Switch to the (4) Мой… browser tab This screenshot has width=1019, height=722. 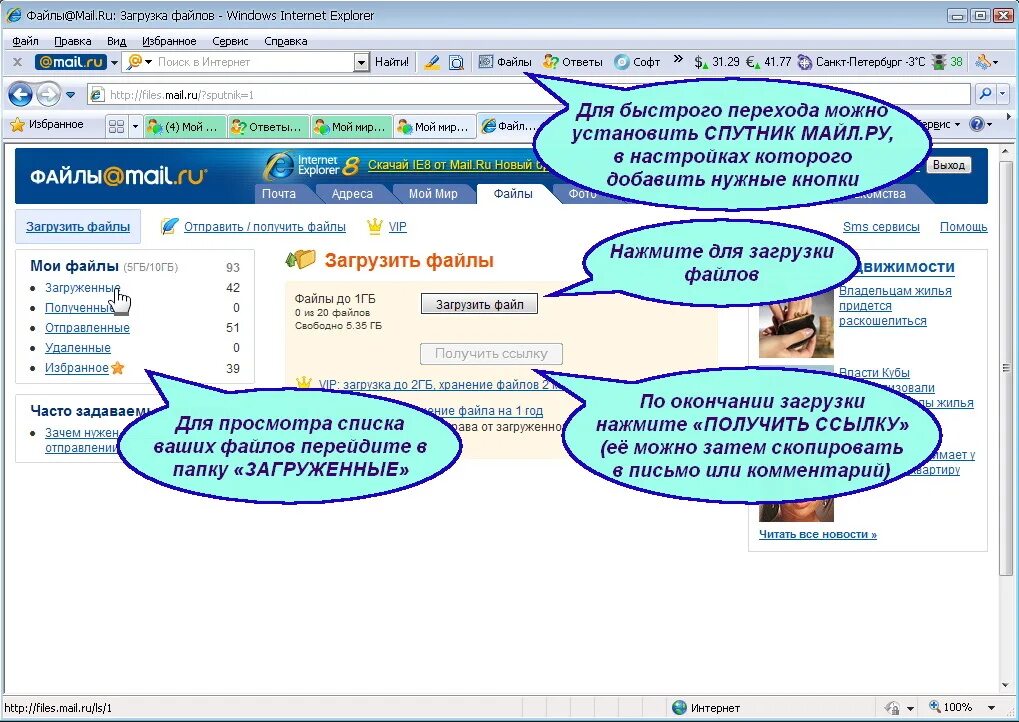185,127
